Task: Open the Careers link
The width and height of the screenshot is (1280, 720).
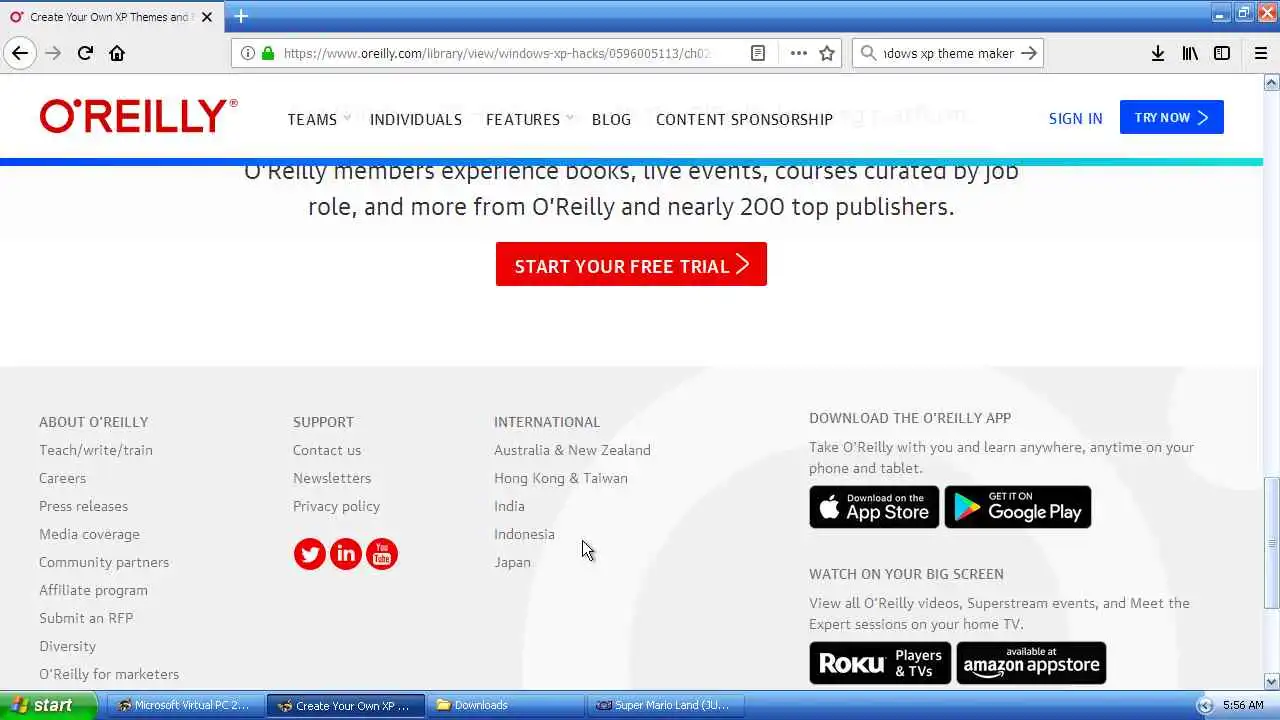Action: (62, 478)
